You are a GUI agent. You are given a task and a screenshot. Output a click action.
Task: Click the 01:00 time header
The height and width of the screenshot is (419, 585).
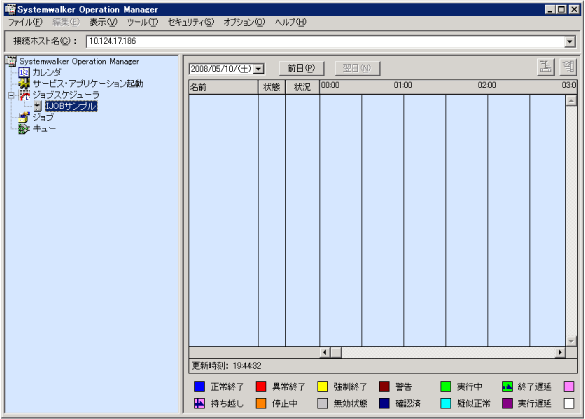403,85
